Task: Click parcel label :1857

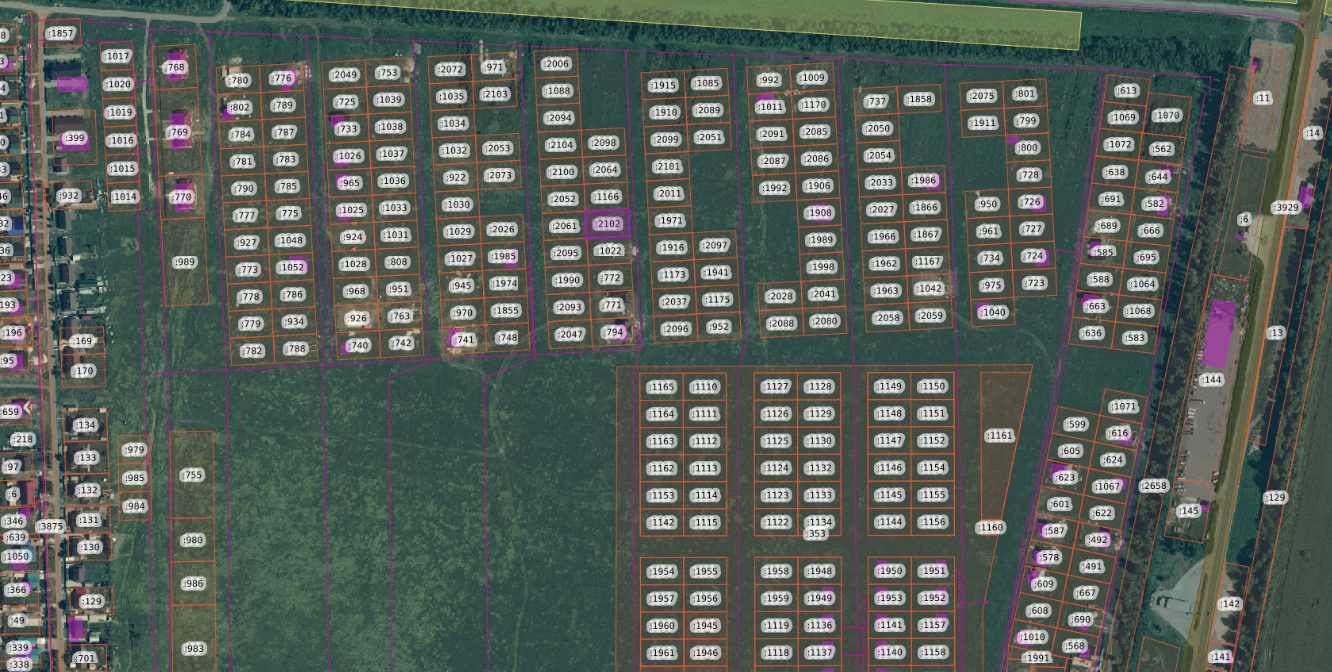Action: [62, 34]
